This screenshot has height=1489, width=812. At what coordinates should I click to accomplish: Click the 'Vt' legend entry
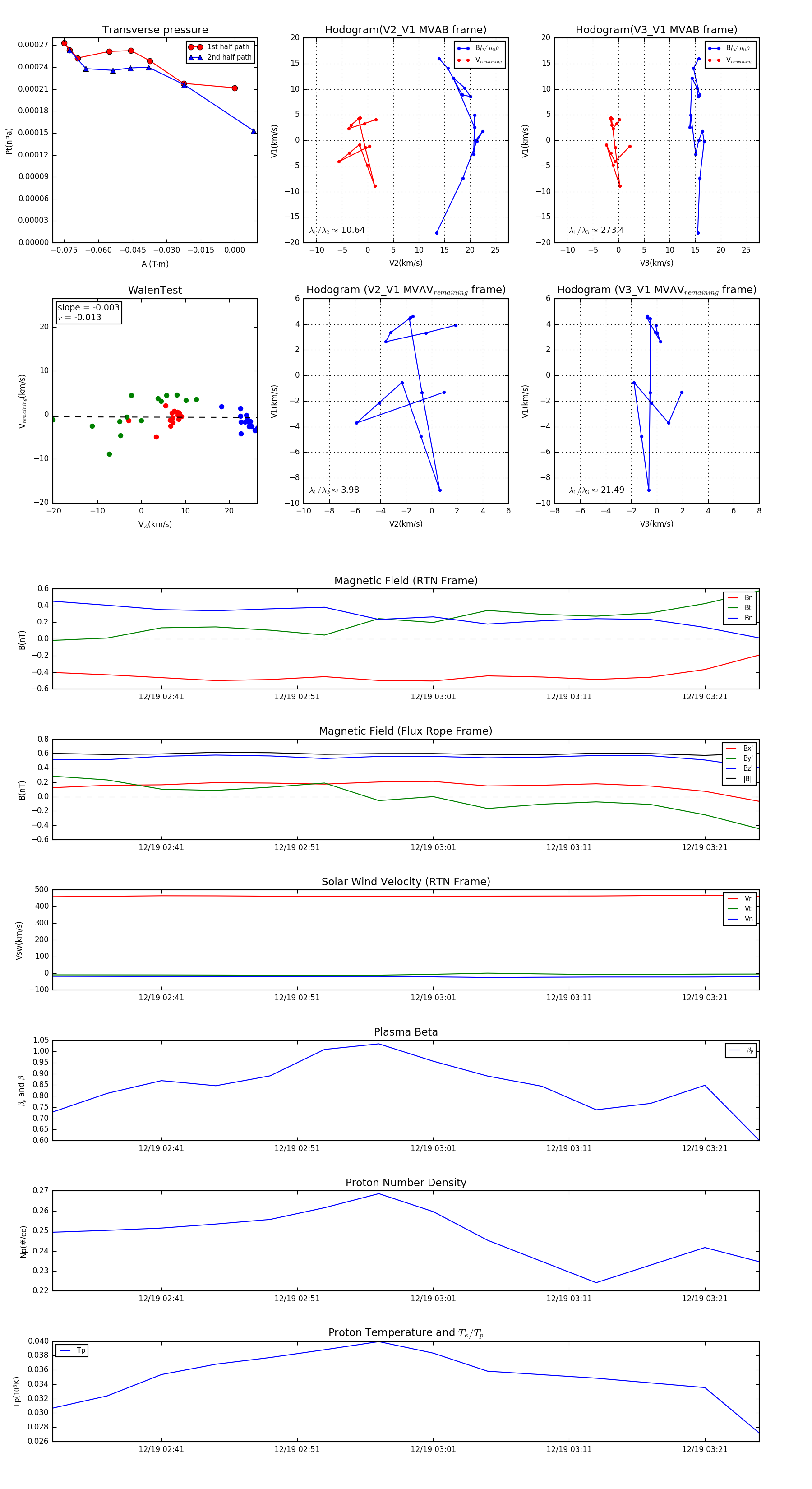click(740, 909)
